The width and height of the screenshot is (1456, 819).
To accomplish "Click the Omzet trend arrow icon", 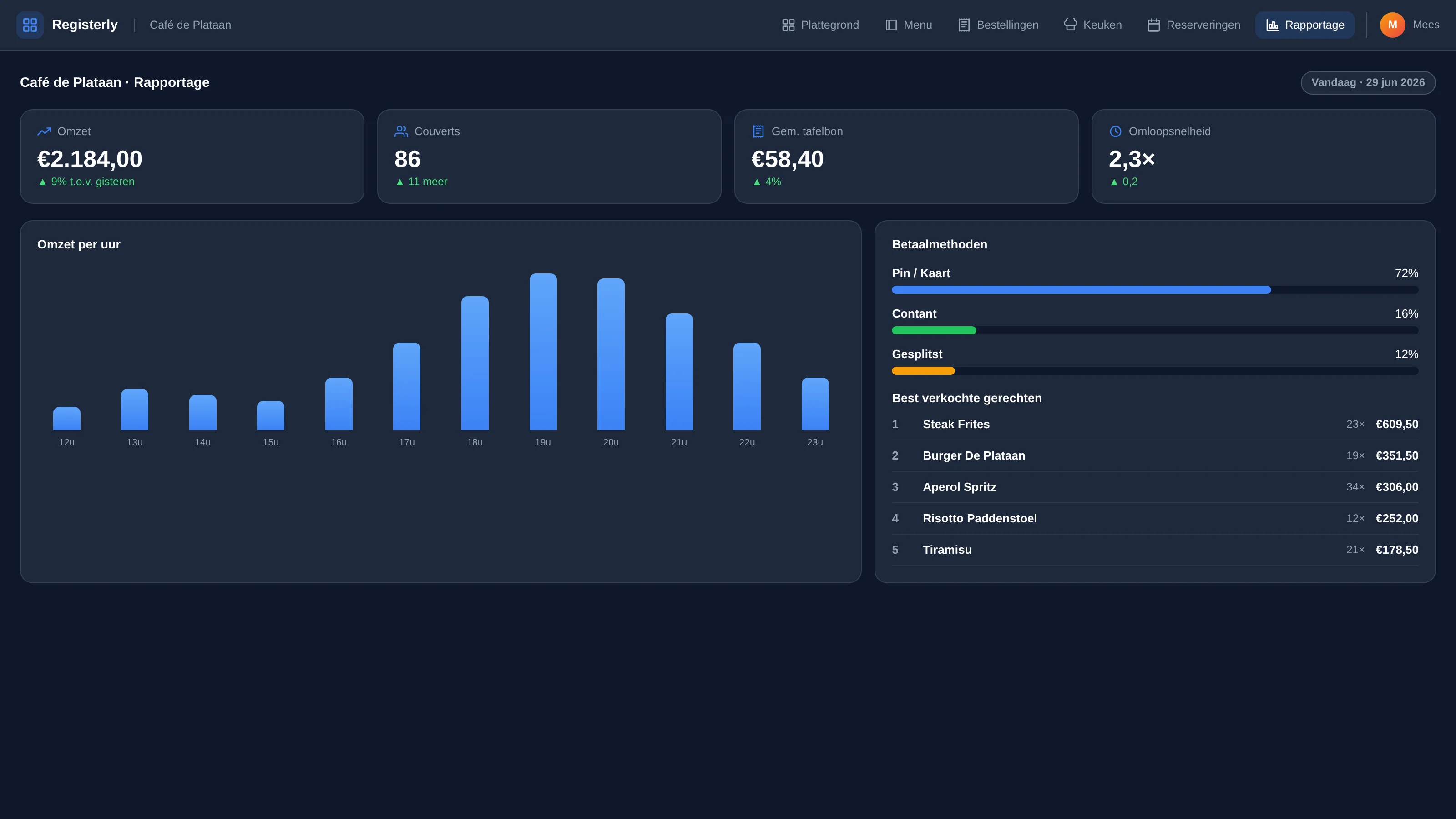I will click(x=44, y=131).
